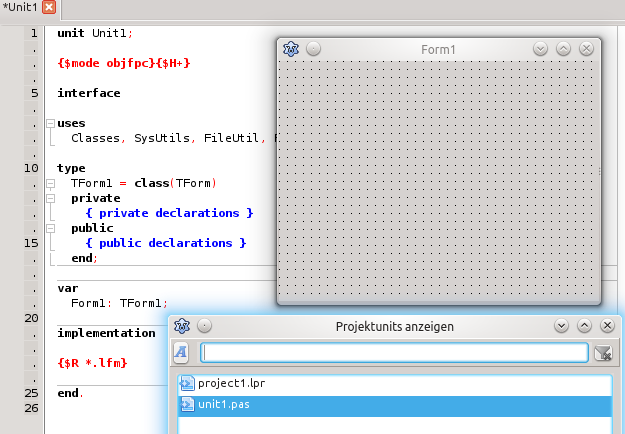The width and height of the screenshot is (625, 434).
Task: Maximize the Form1 designer window
Action: coord(563,48)
